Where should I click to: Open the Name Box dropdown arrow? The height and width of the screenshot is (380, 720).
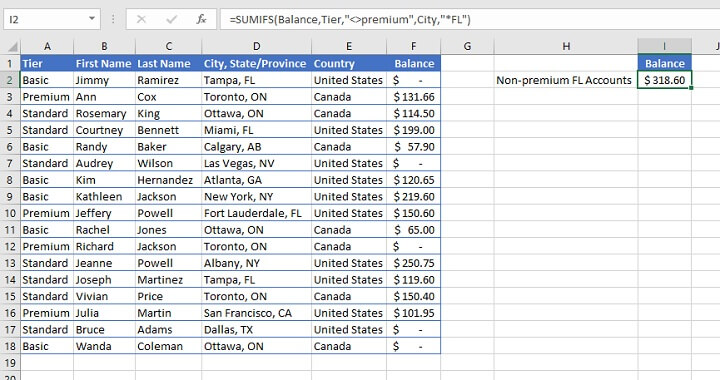(92, 19)
